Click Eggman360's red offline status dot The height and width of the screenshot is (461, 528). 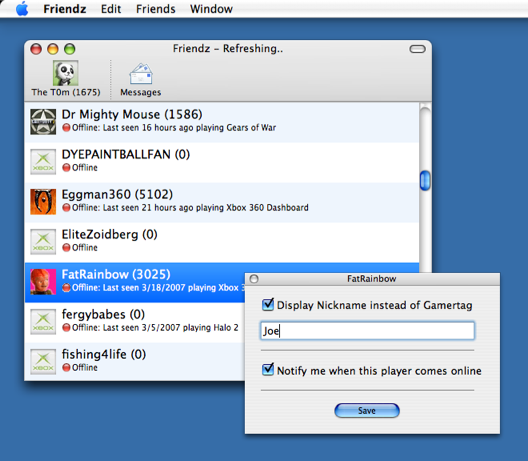(66, 207)
